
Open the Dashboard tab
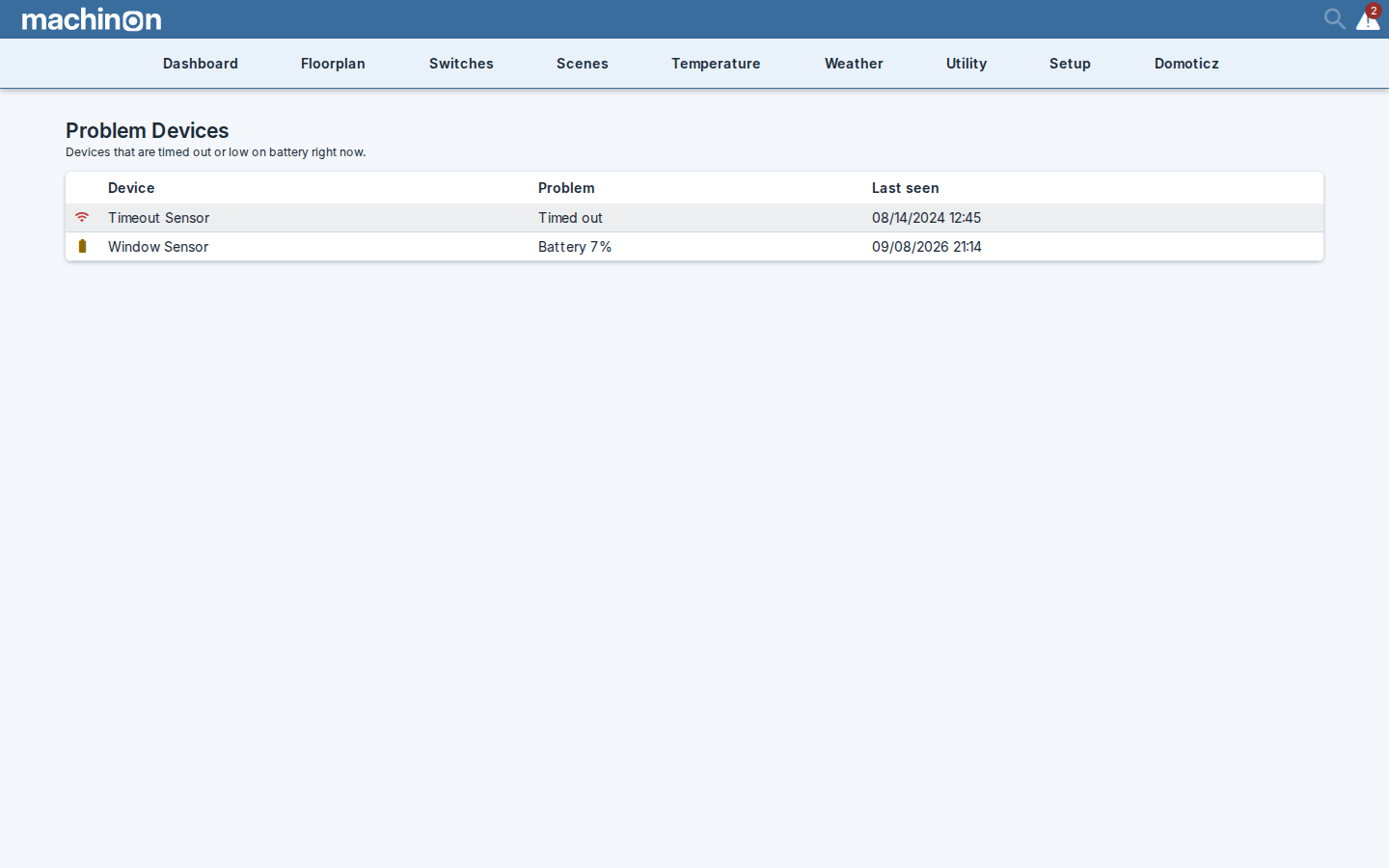click(x=201, y=64)
